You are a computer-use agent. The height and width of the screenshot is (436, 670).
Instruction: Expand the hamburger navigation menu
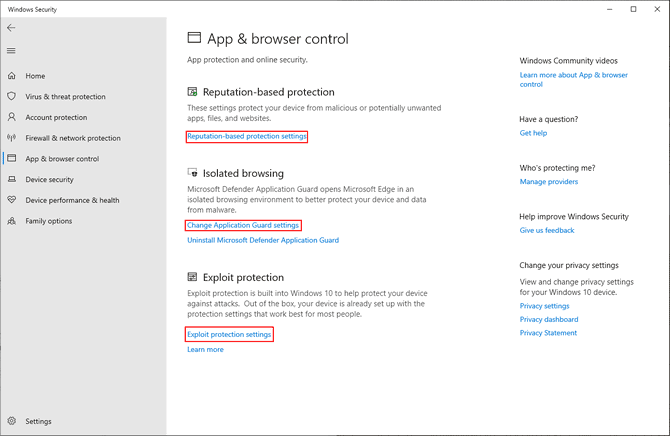pyautogui.click(x=11, y=51)
